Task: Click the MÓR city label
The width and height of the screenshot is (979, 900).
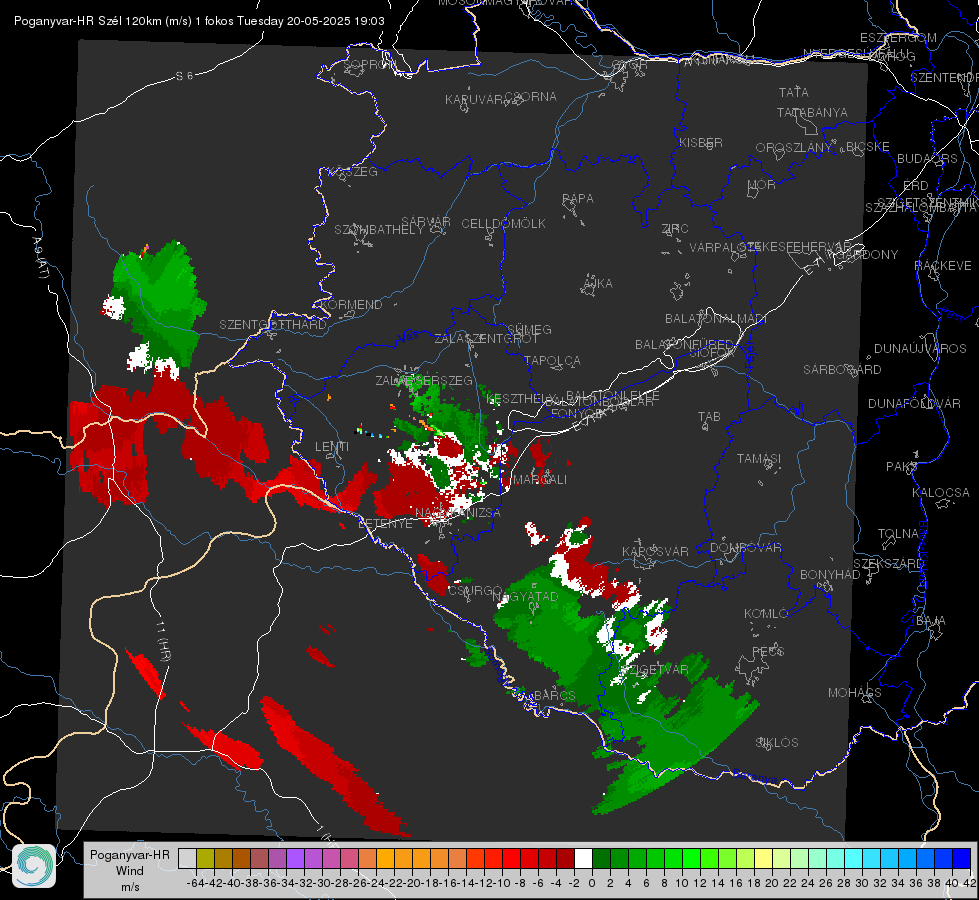Action: click(x=761, y=185)
